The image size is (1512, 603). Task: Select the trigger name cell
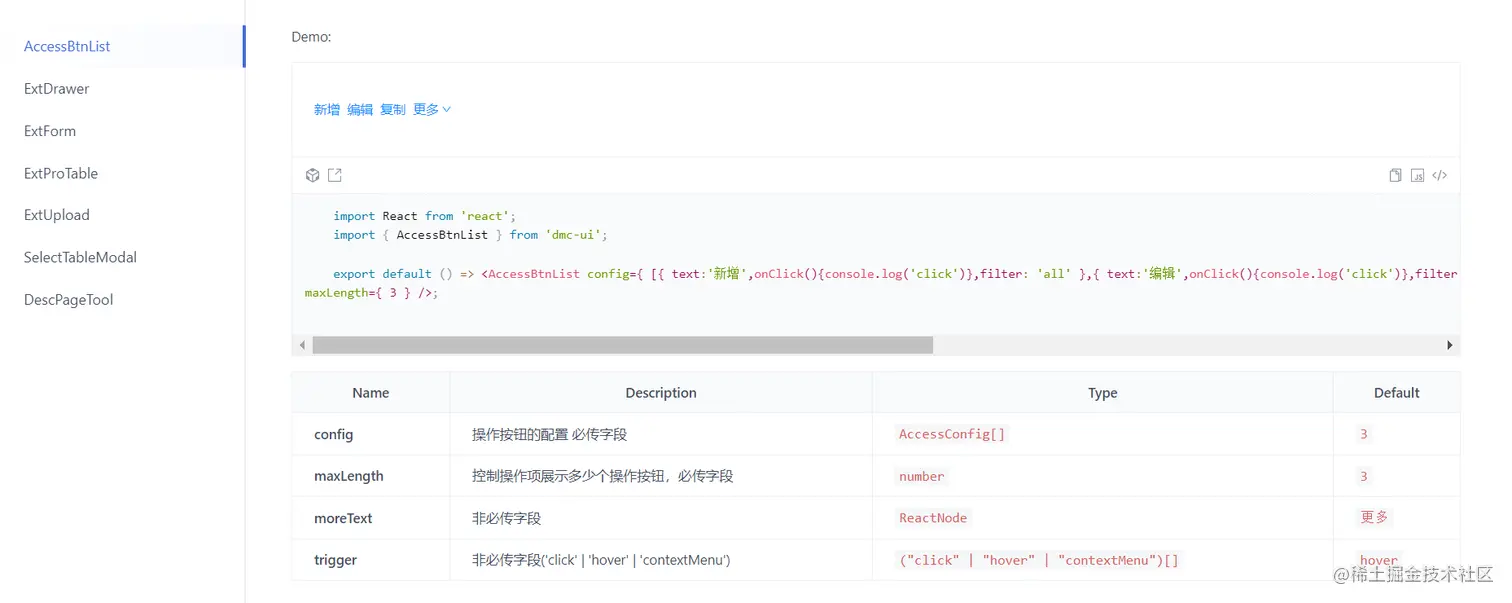(x=371, y=560)
